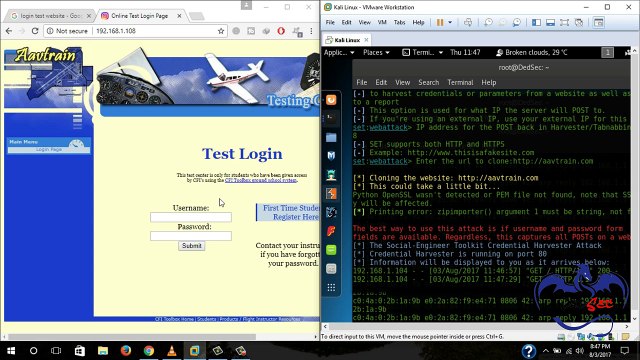The height and width of the screenshot is (360, 640).
Task: Expand Kali Places menu
Action: click(376, 53)
